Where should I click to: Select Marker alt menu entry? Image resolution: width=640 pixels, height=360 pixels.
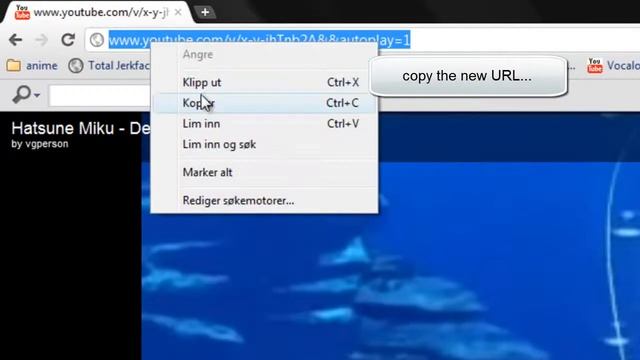point(265,172)
